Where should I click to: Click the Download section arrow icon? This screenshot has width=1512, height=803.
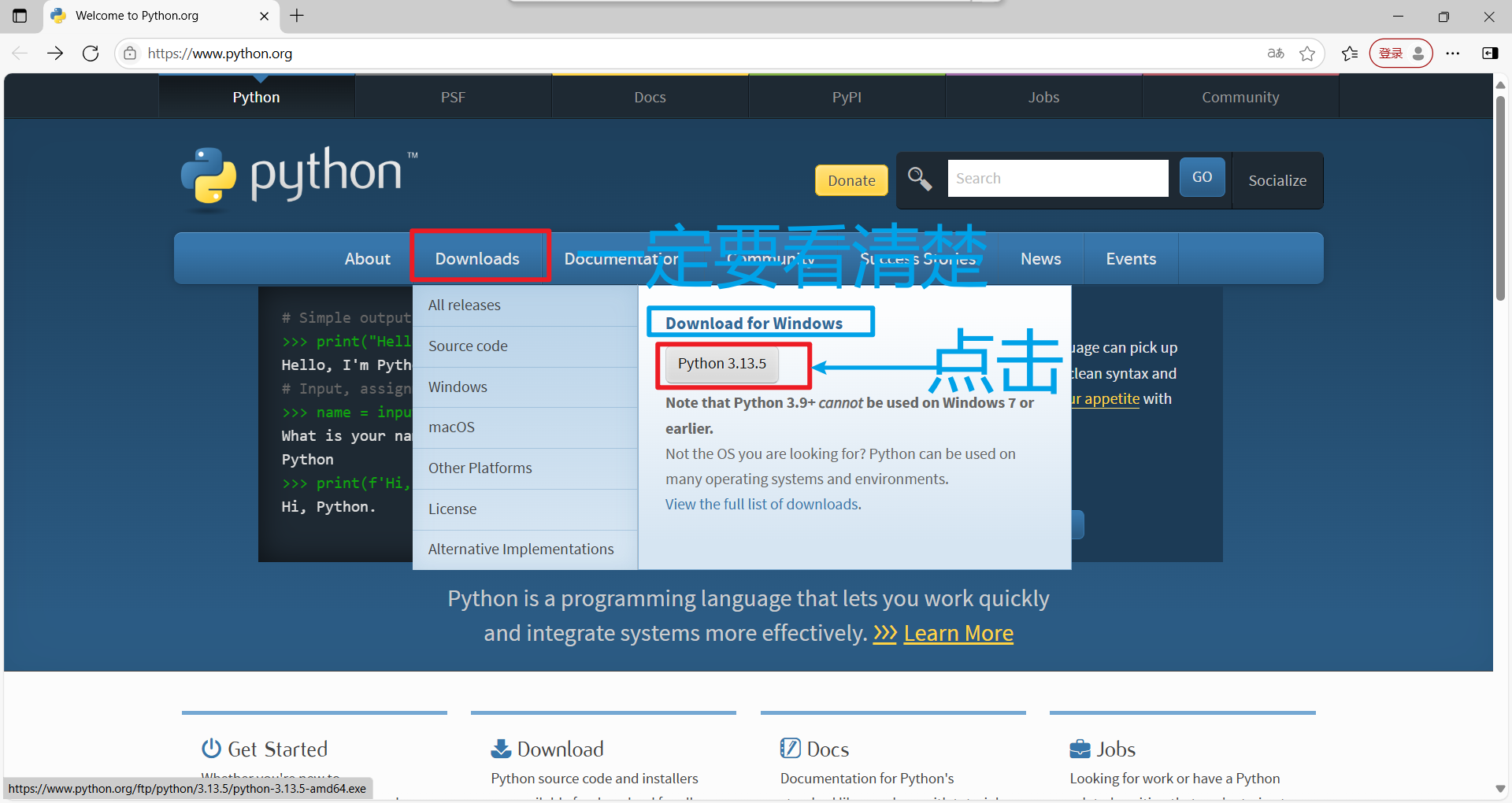pyautogui.click(x=500, y=748)
